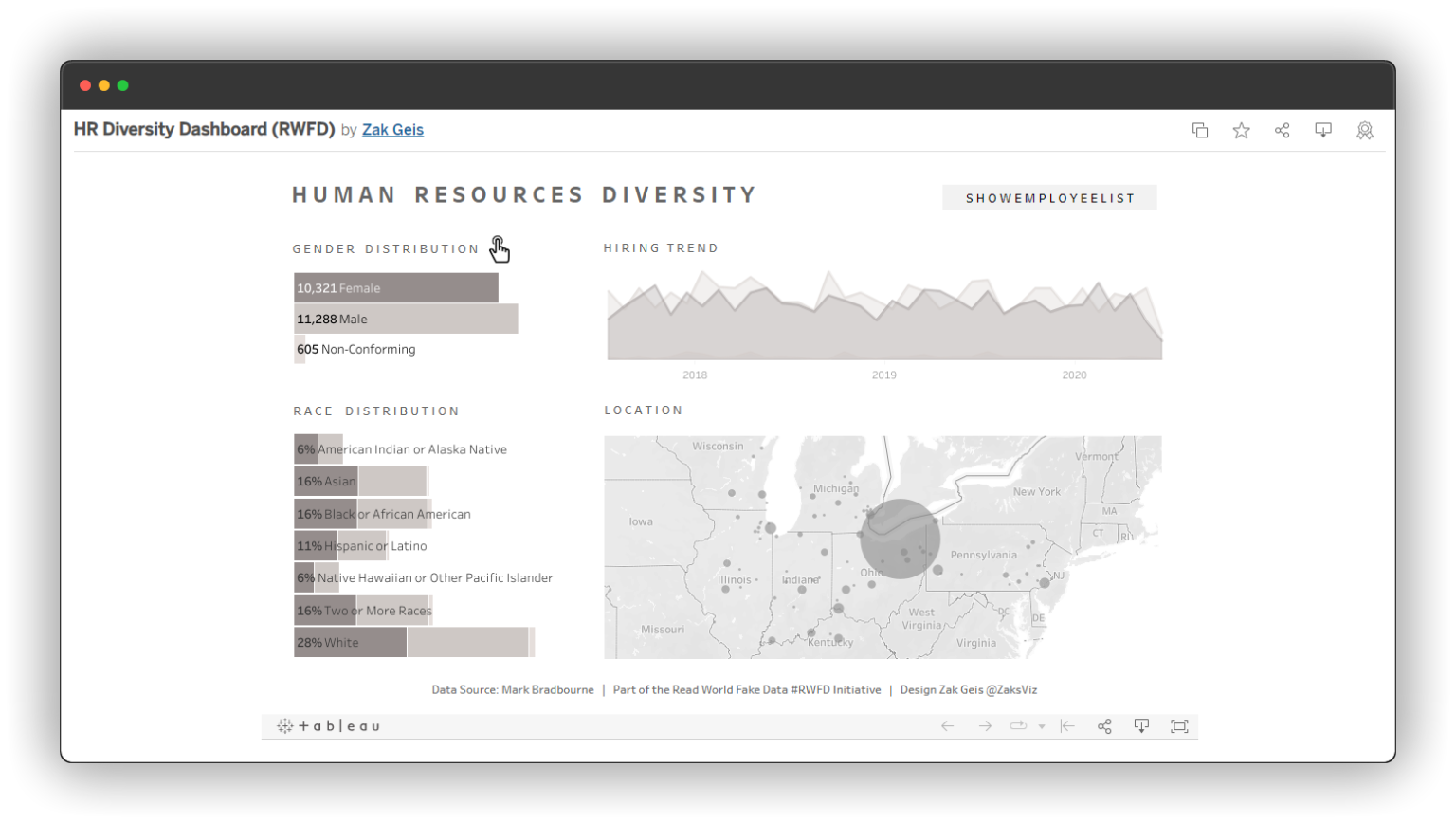Screen dimensions: 1456x823
Task: Select the Female bar in Gender Distribution
Action: click(395, 287)
